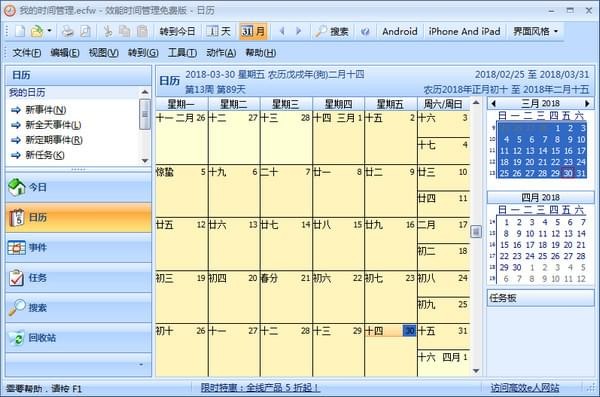
Task: Select April 1 cell labeled 十六
Action: 443,363
